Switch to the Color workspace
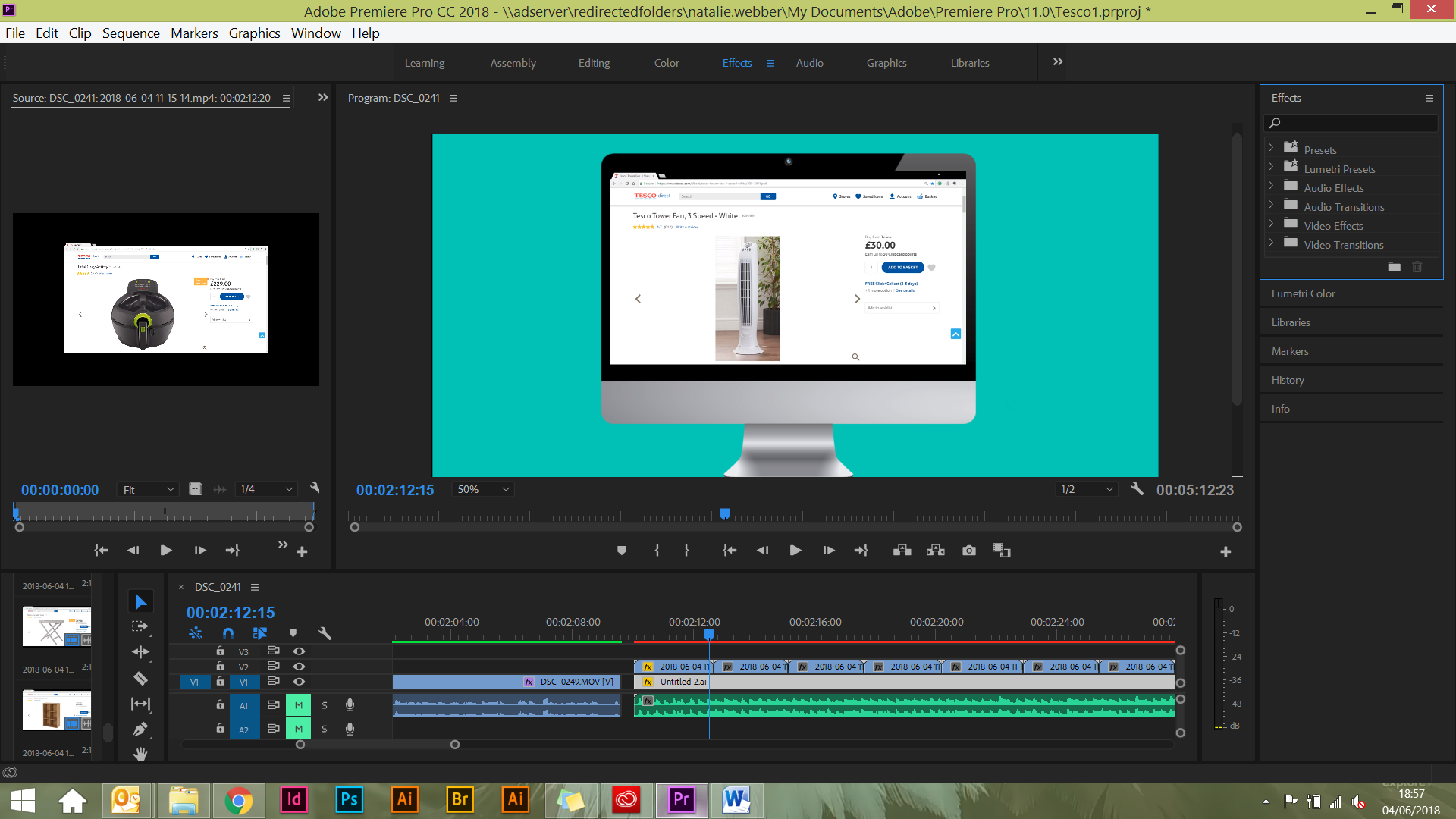This screenshot has width=1456, height=819. point(667,63)
